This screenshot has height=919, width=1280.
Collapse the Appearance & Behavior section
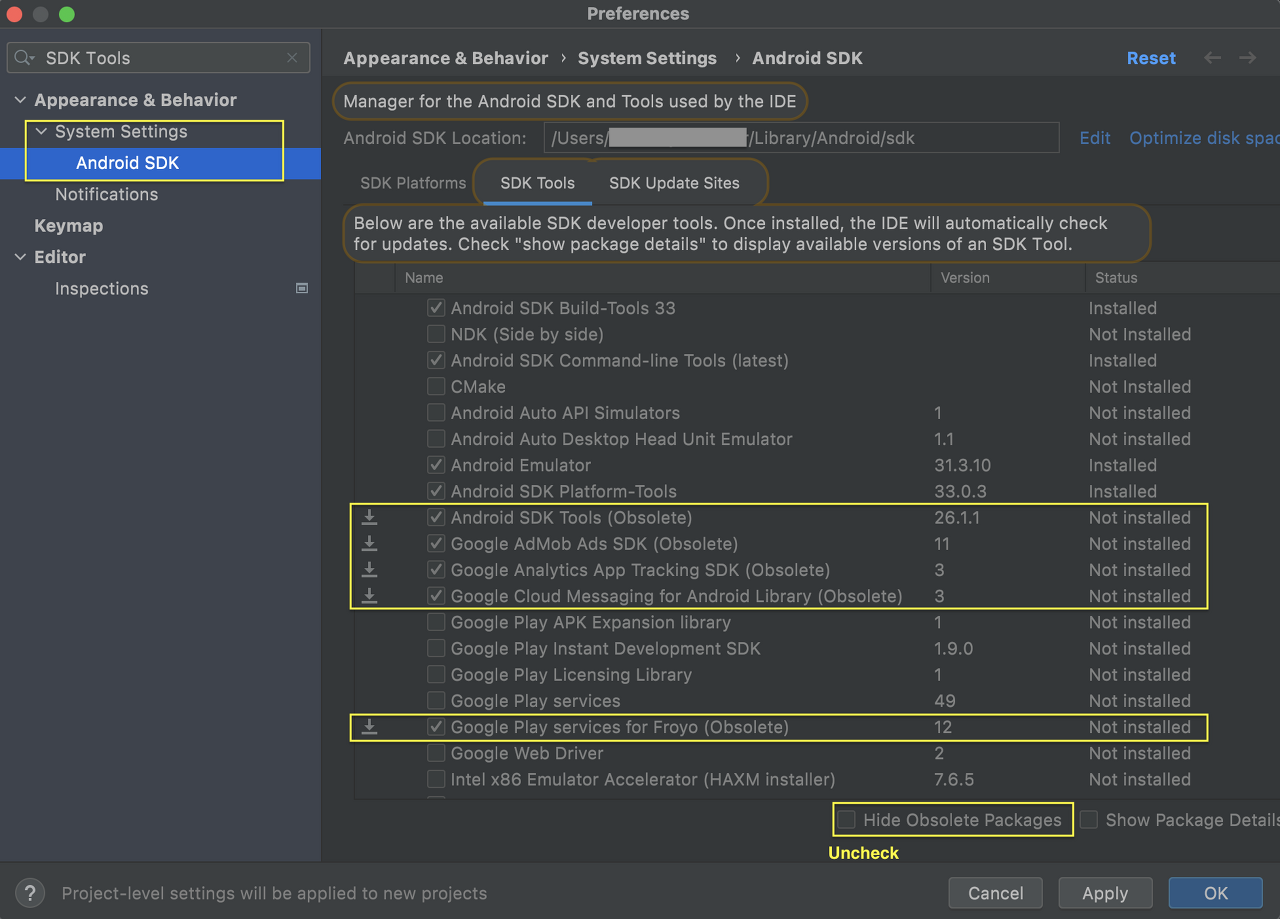point(20,100)
